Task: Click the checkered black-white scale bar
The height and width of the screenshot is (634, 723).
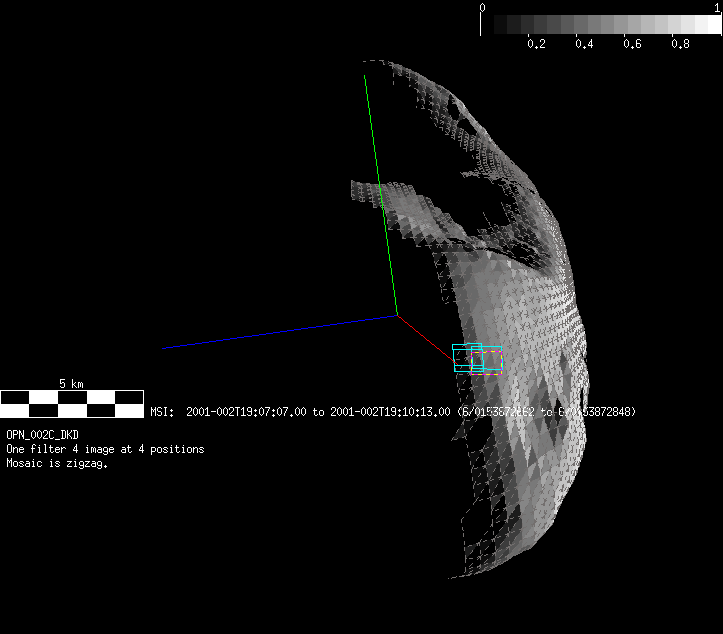Action: 71,404
